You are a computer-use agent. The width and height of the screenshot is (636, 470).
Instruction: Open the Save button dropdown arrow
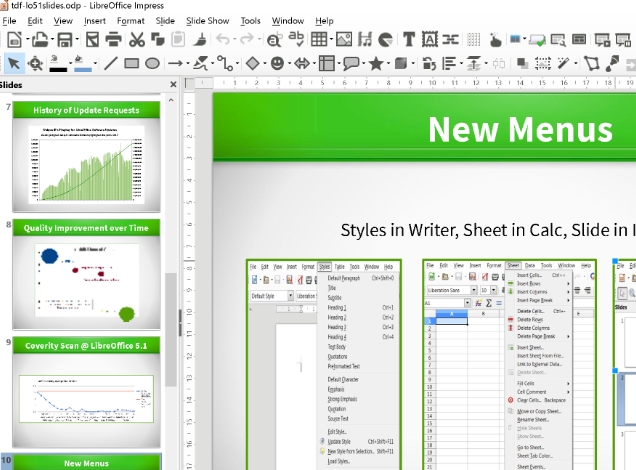click(77, 40)
